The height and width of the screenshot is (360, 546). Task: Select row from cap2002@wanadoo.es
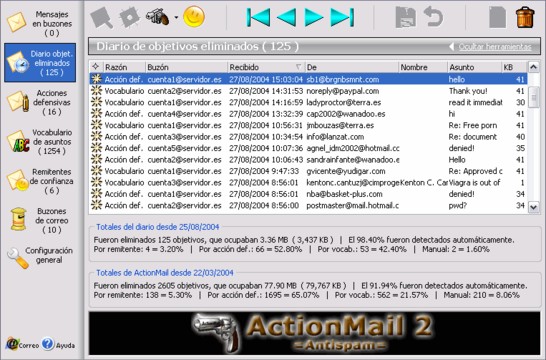309,114
